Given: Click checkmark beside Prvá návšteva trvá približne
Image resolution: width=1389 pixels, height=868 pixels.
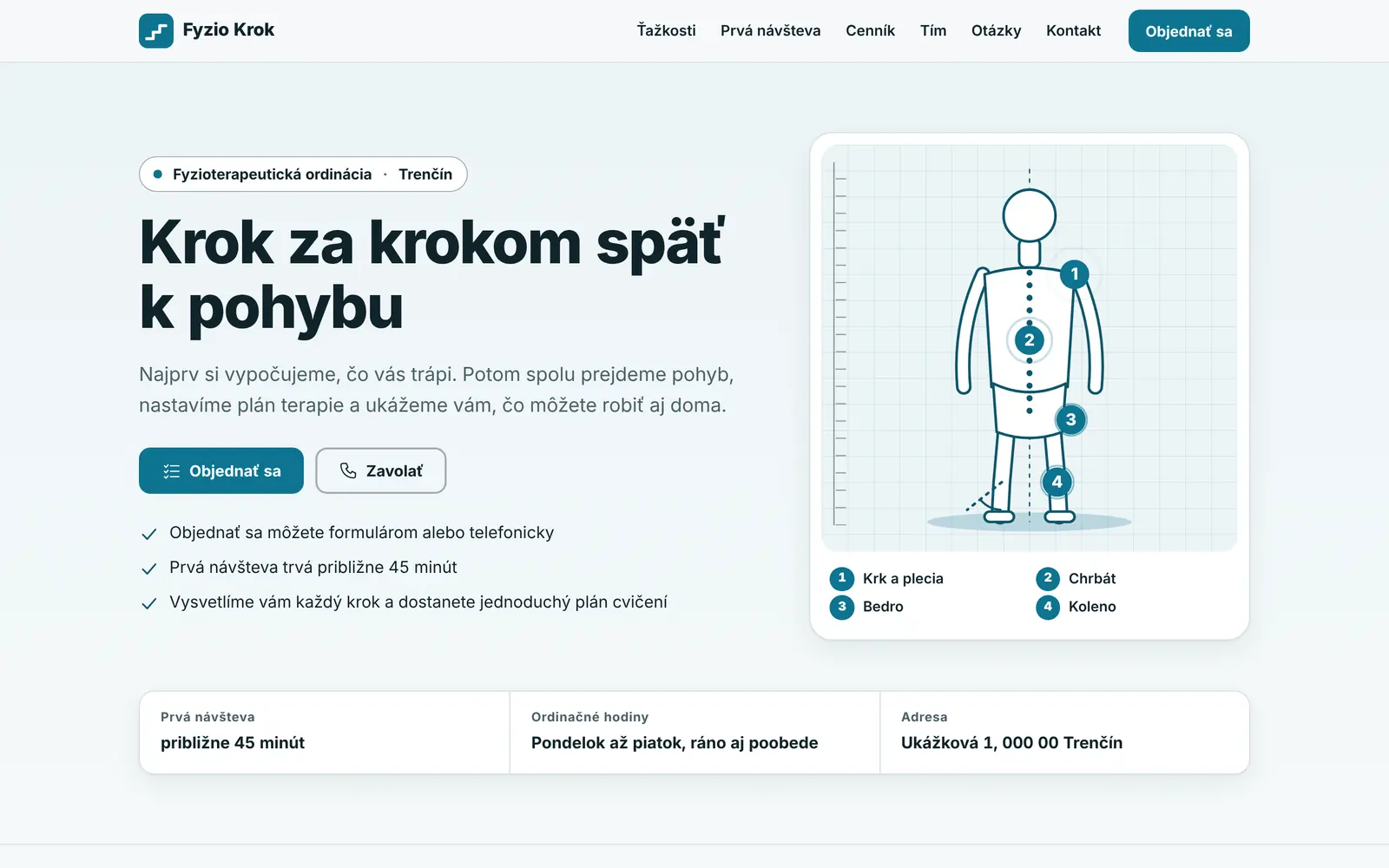Looking at the screenshot, I should (149, 569).
